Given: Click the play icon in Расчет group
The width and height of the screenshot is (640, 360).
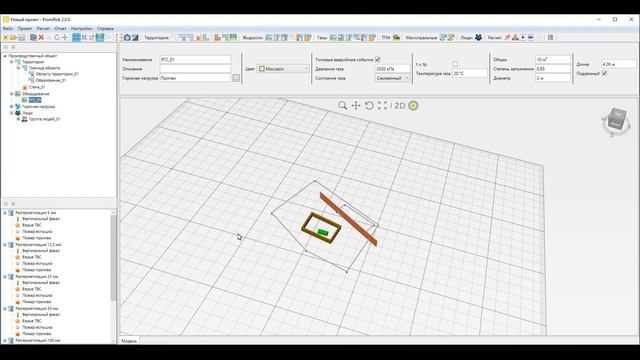Looking at the screenshot, I should coord(523,38).
